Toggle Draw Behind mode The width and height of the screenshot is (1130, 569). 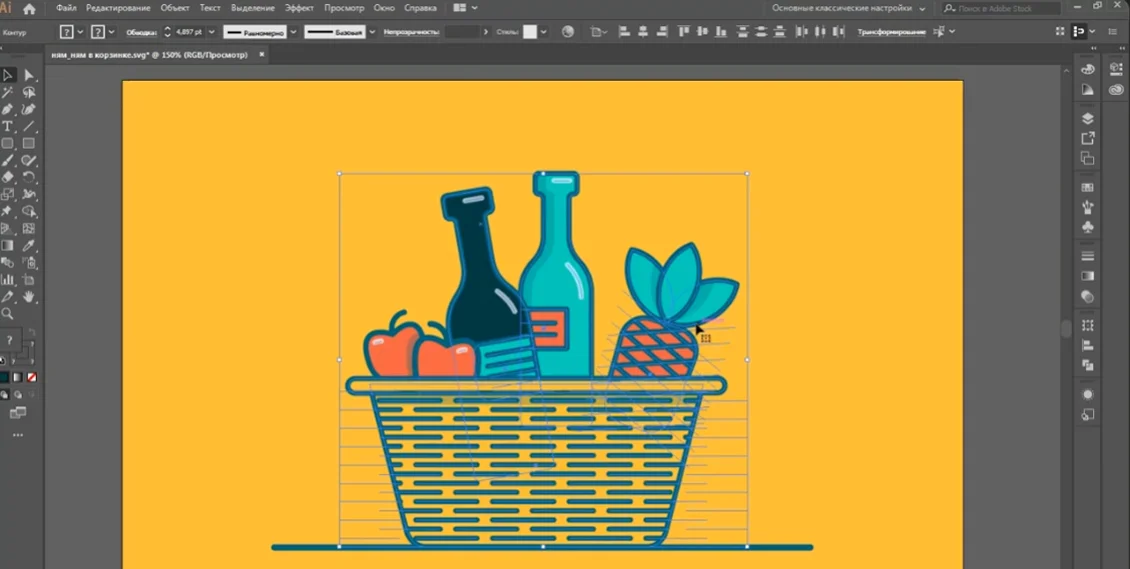point(18,395)
